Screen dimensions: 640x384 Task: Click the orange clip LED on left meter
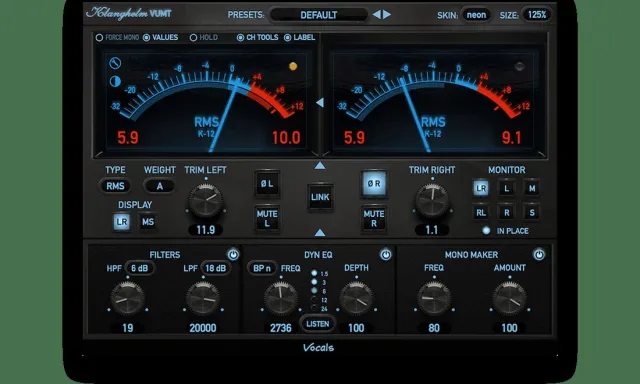(293, 66)
